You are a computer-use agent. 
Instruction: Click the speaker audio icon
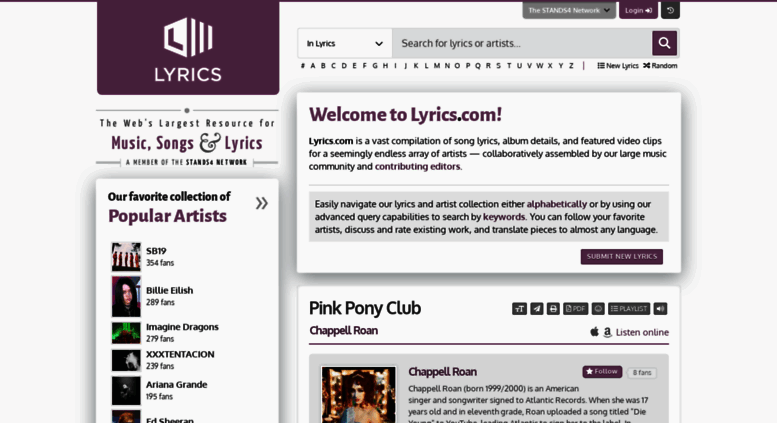[x=660, y=309]
